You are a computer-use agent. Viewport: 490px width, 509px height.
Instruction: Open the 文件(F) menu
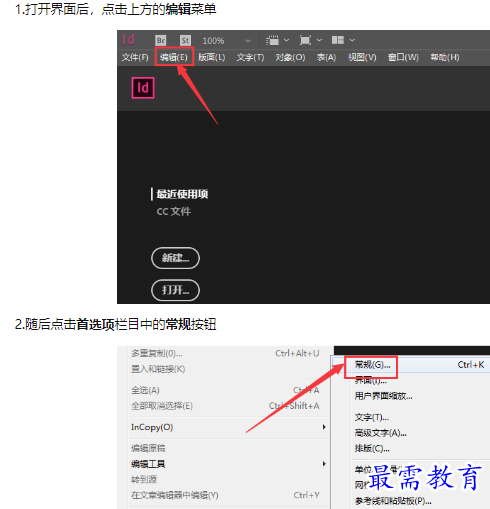point(135,57)
